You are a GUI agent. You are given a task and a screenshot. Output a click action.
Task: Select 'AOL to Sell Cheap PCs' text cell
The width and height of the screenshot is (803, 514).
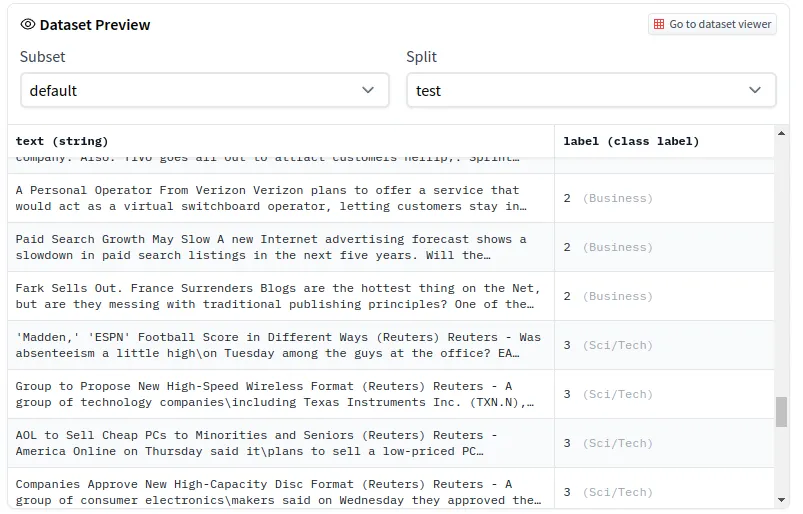(281, 443)
